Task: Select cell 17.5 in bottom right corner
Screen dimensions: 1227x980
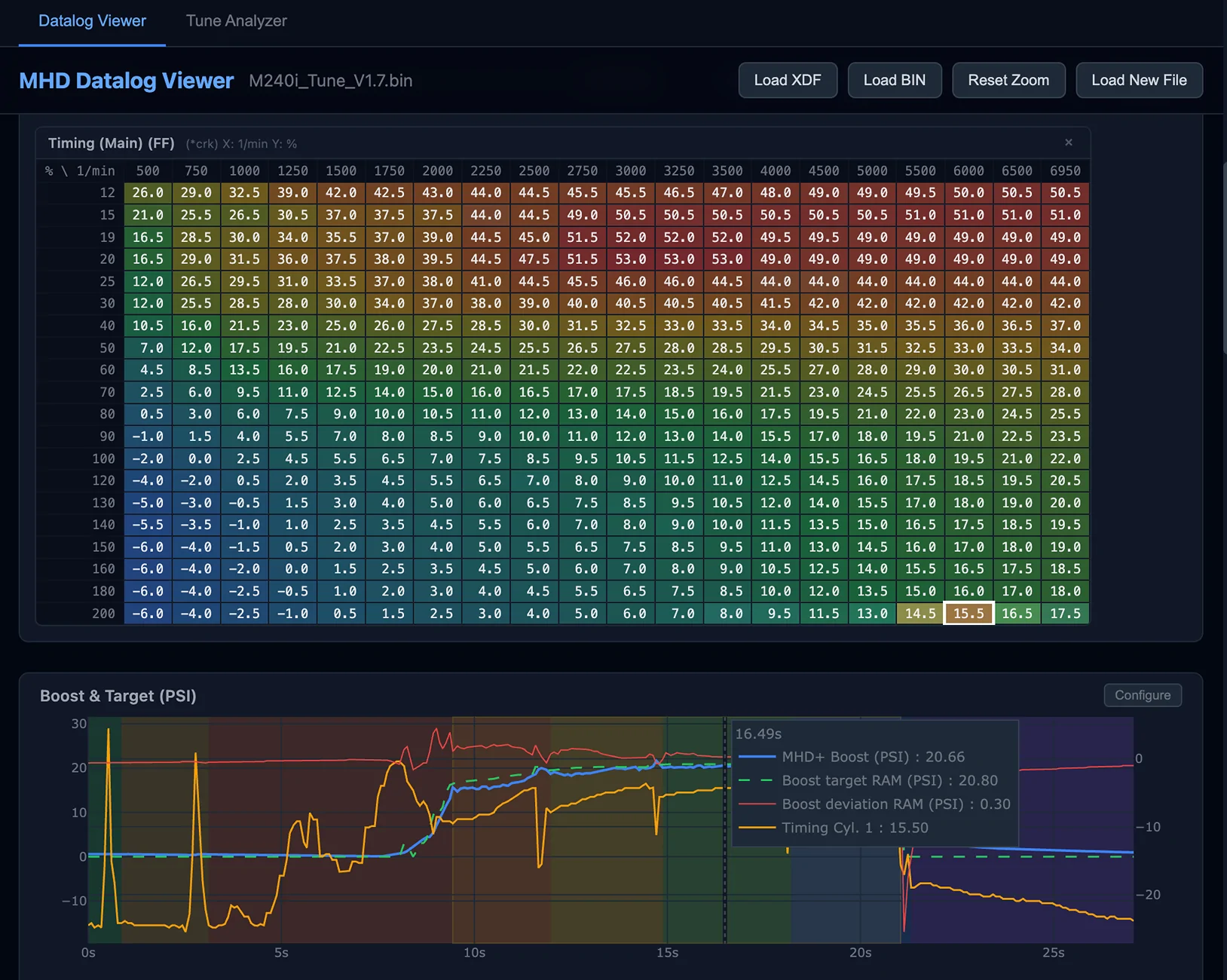Action: tap(1065, 613)
